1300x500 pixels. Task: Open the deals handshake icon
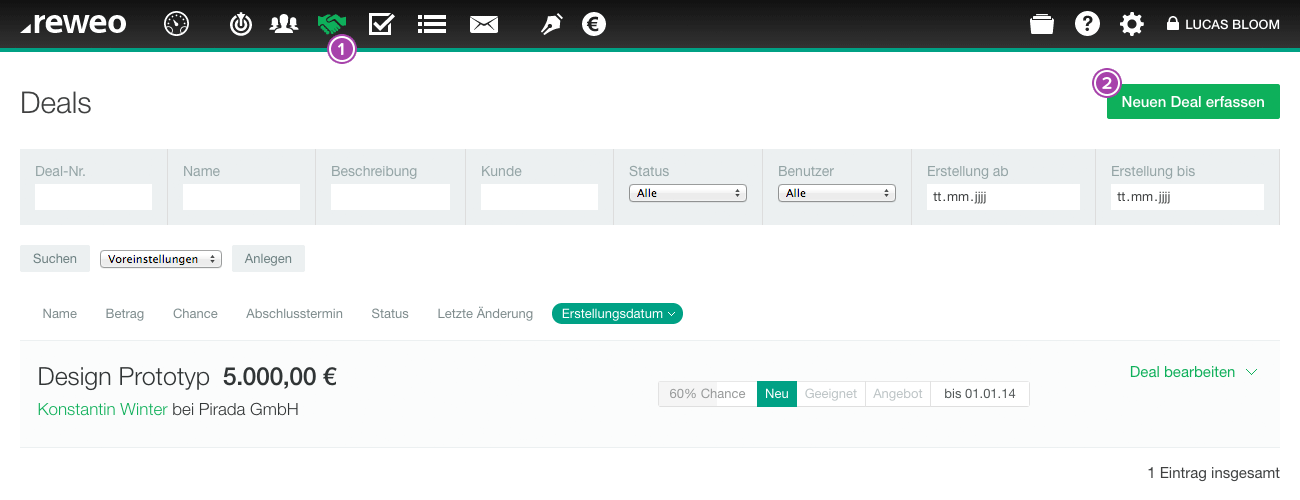332,24
